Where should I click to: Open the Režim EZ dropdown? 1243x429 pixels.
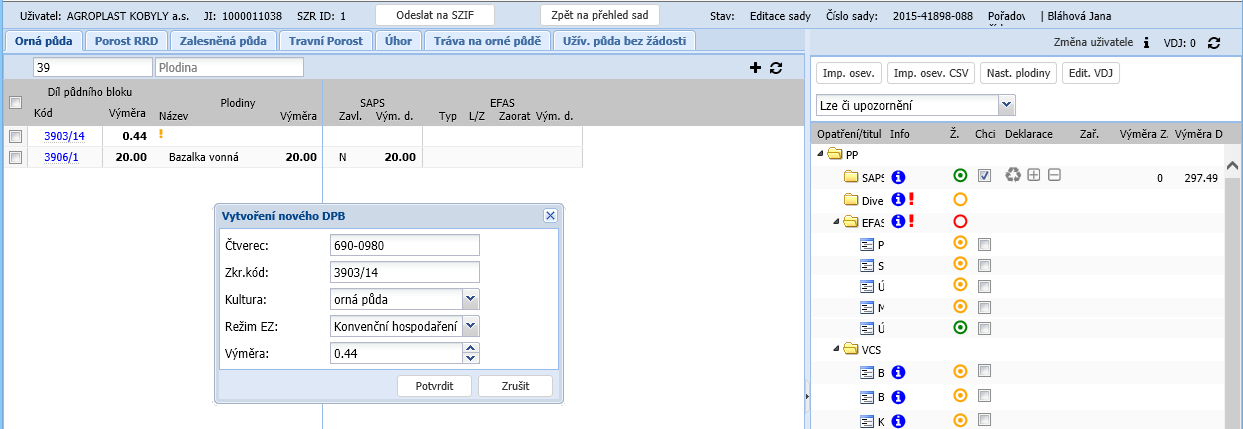point(471,326)
